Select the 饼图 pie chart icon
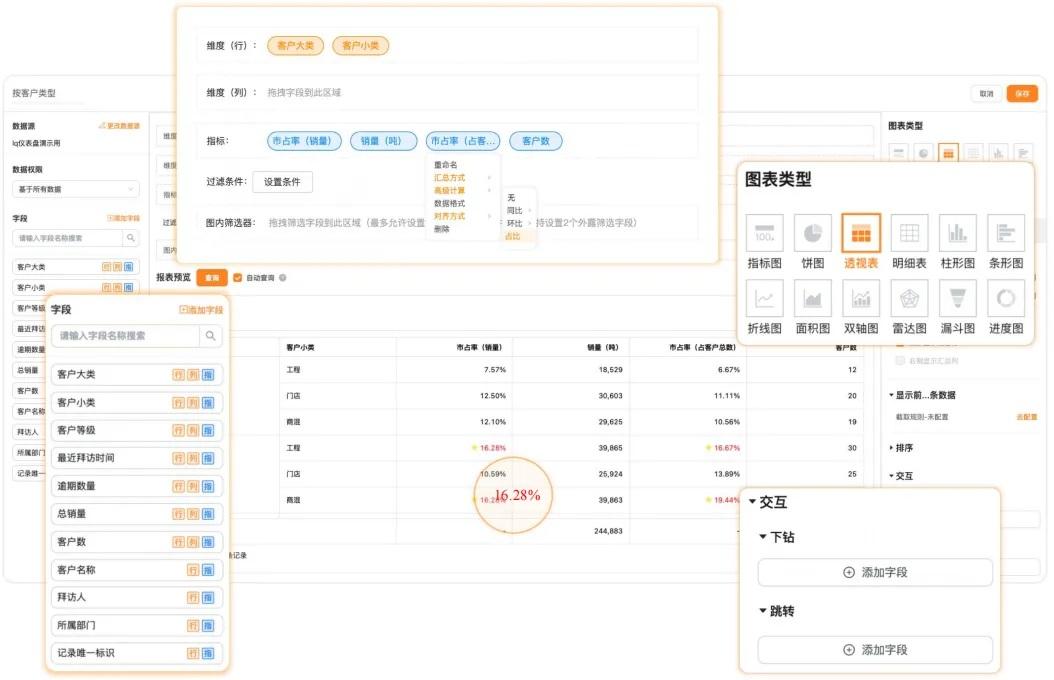Viewport: 1054px width, 680px height. pyautogui.click(x=812, y=233)
